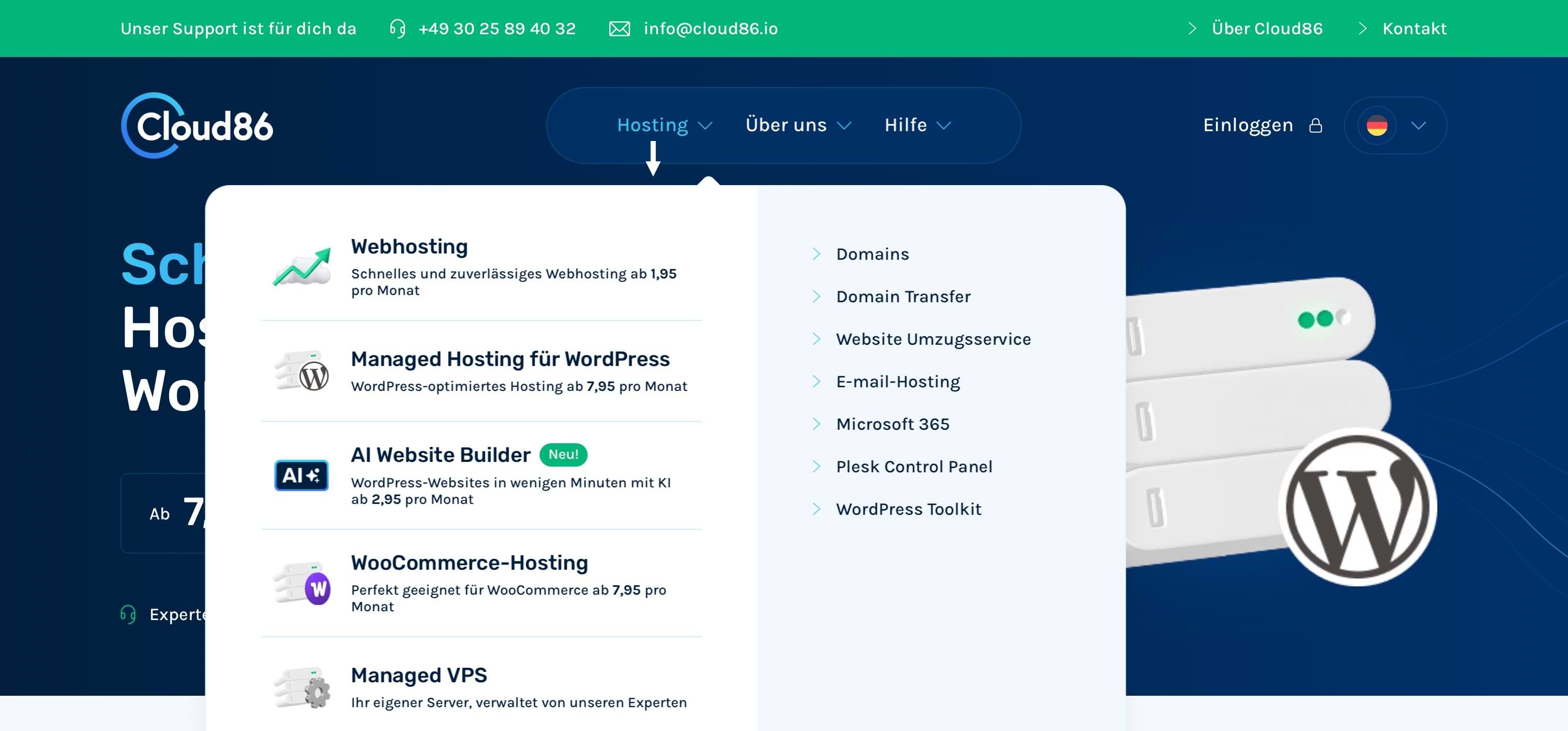Click the large WordPress logo illustration
This screenshot has height=731, width=1568.
pos(1358,507)
